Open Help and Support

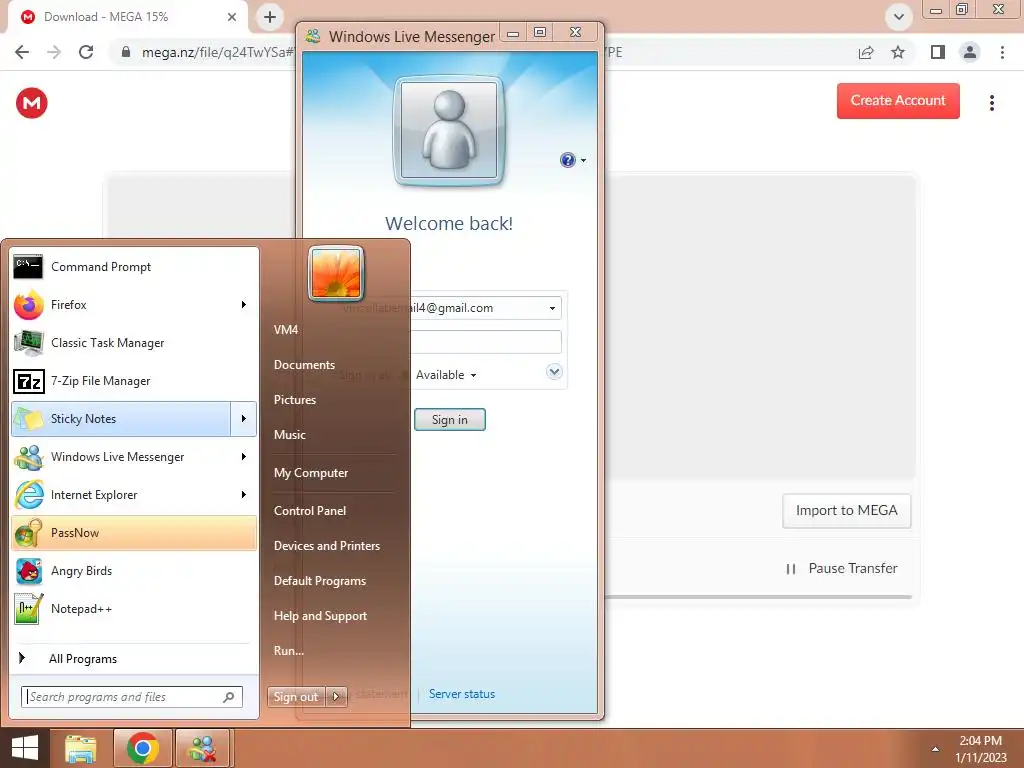[320, 616]
